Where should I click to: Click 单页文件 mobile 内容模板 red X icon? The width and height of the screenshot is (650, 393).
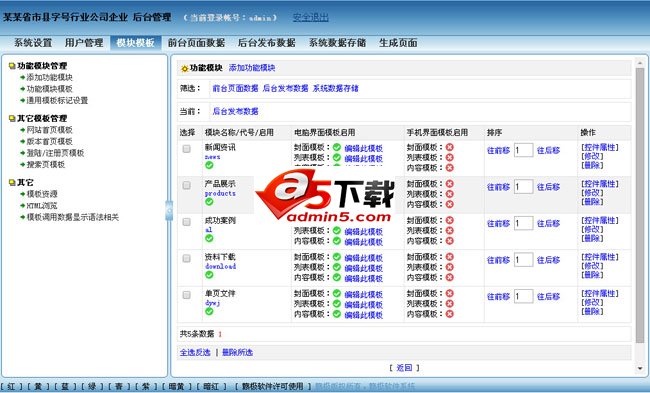point(450,314)
